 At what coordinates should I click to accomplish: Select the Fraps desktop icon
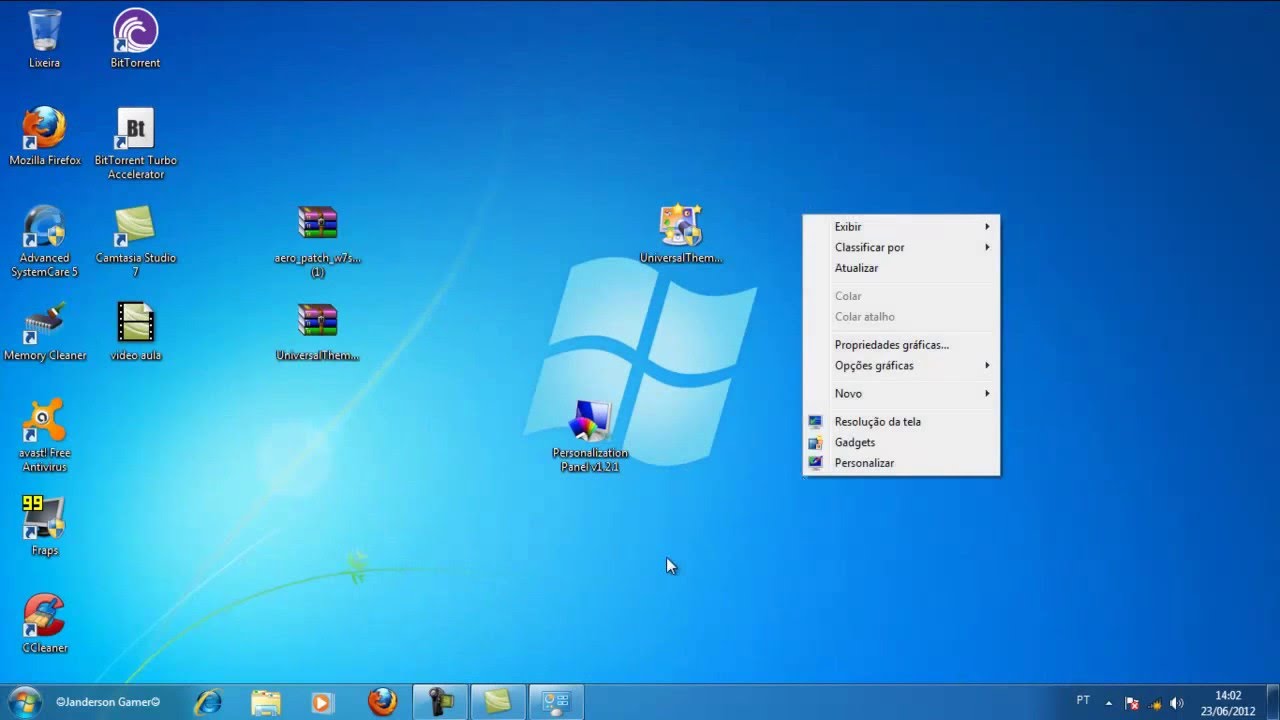point(44,527)
